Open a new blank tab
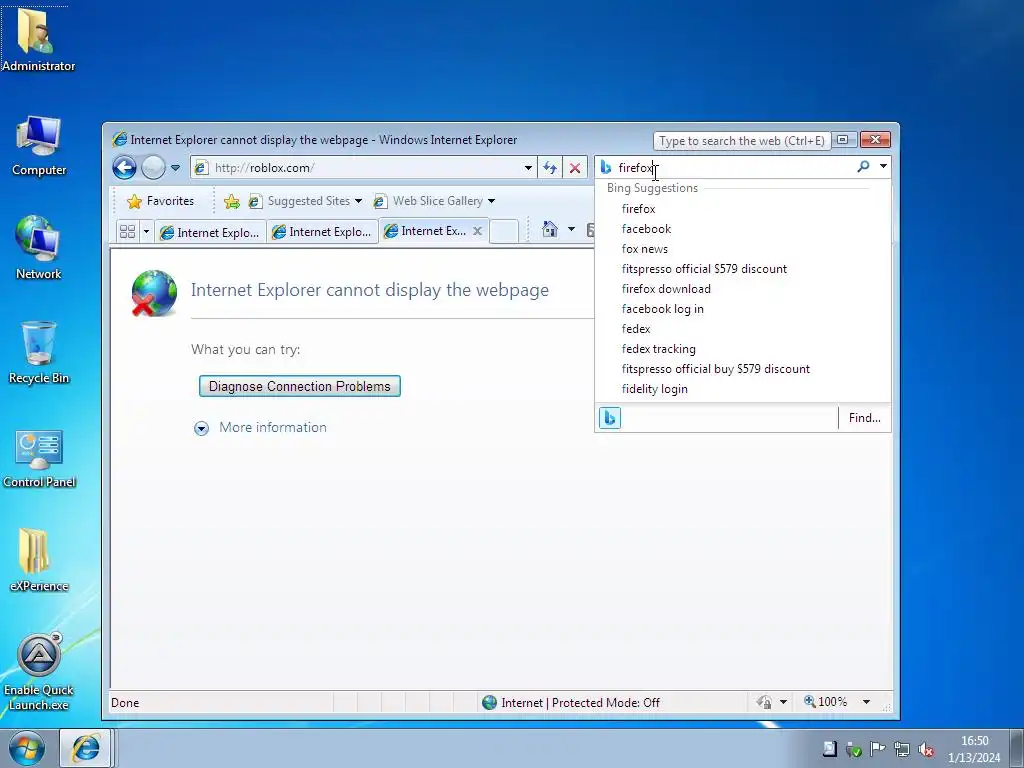The width and height of the screenshot is (1024, 768). [x=504, y=231]
